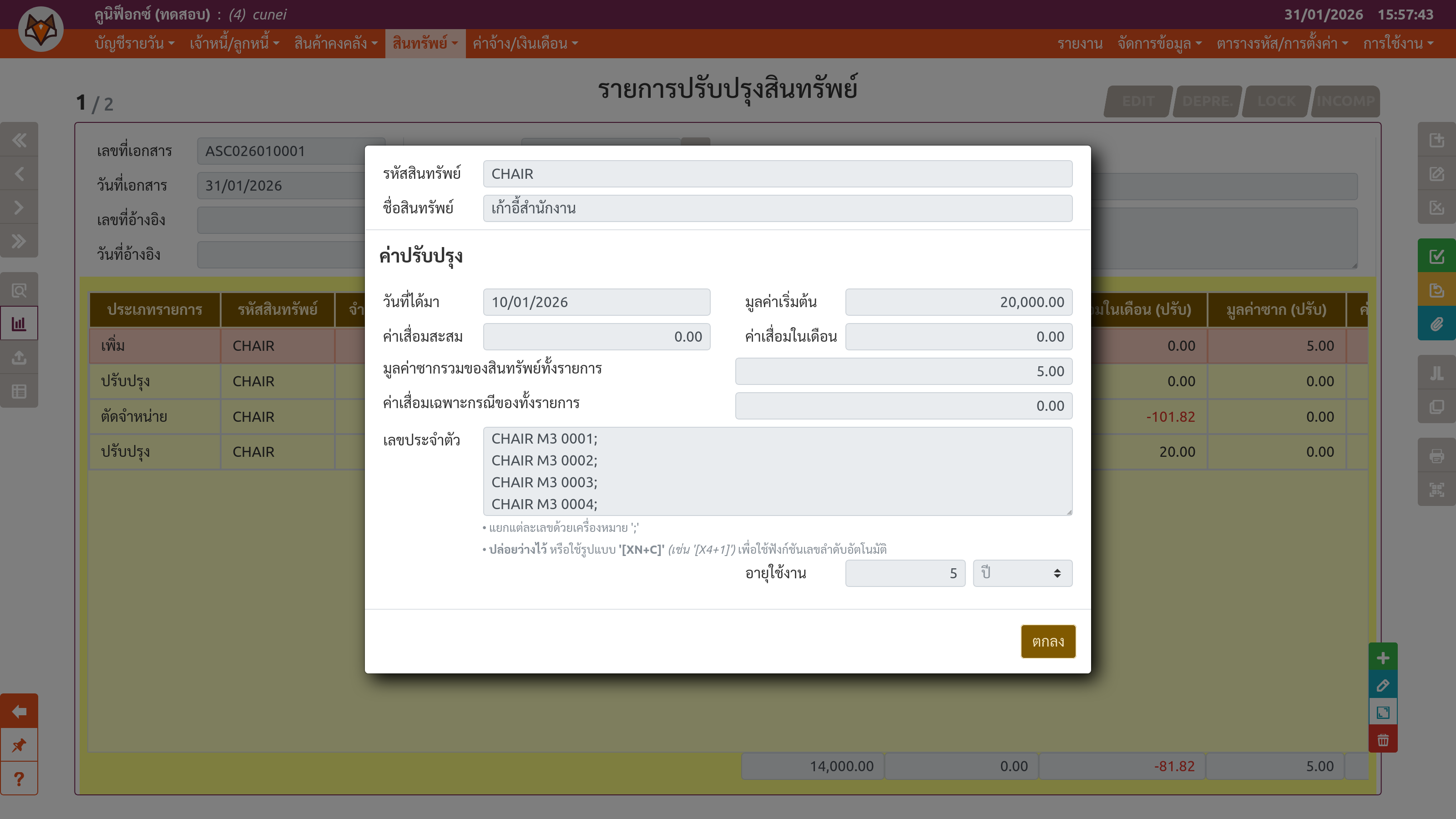Click the green plus add-row icon
Image resolution: width=1456 pixels, height=819 pixels.
click(x=1383, y=657)
